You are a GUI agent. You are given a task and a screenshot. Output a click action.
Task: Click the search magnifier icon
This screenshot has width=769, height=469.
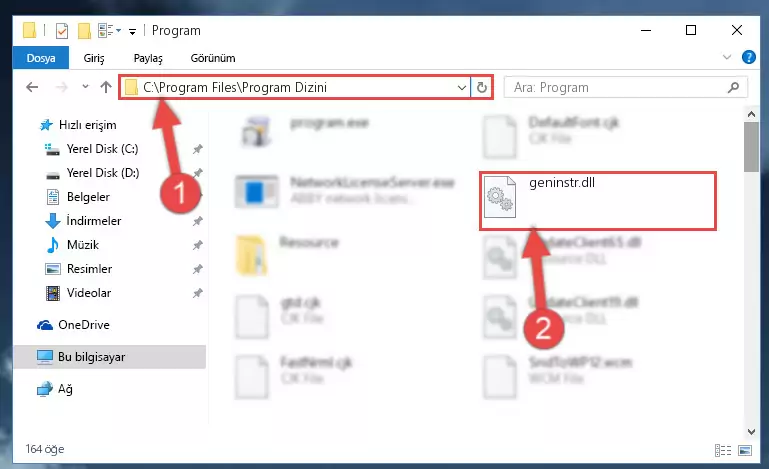pyautogui.click(x=733, y=87)
